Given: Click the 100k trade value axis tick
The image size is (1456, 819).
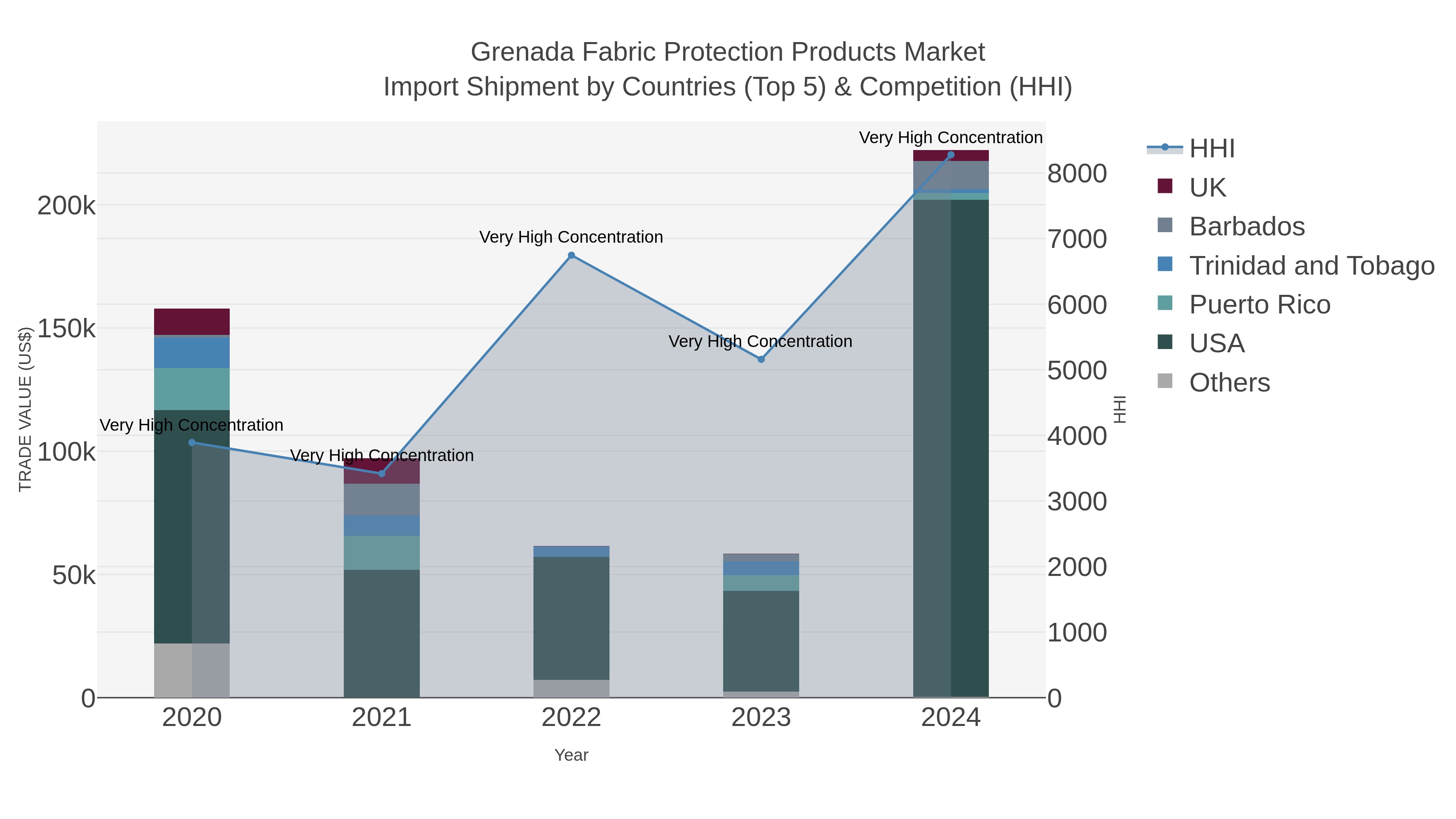Looking at the screenshot, I should tap(66, 452).
